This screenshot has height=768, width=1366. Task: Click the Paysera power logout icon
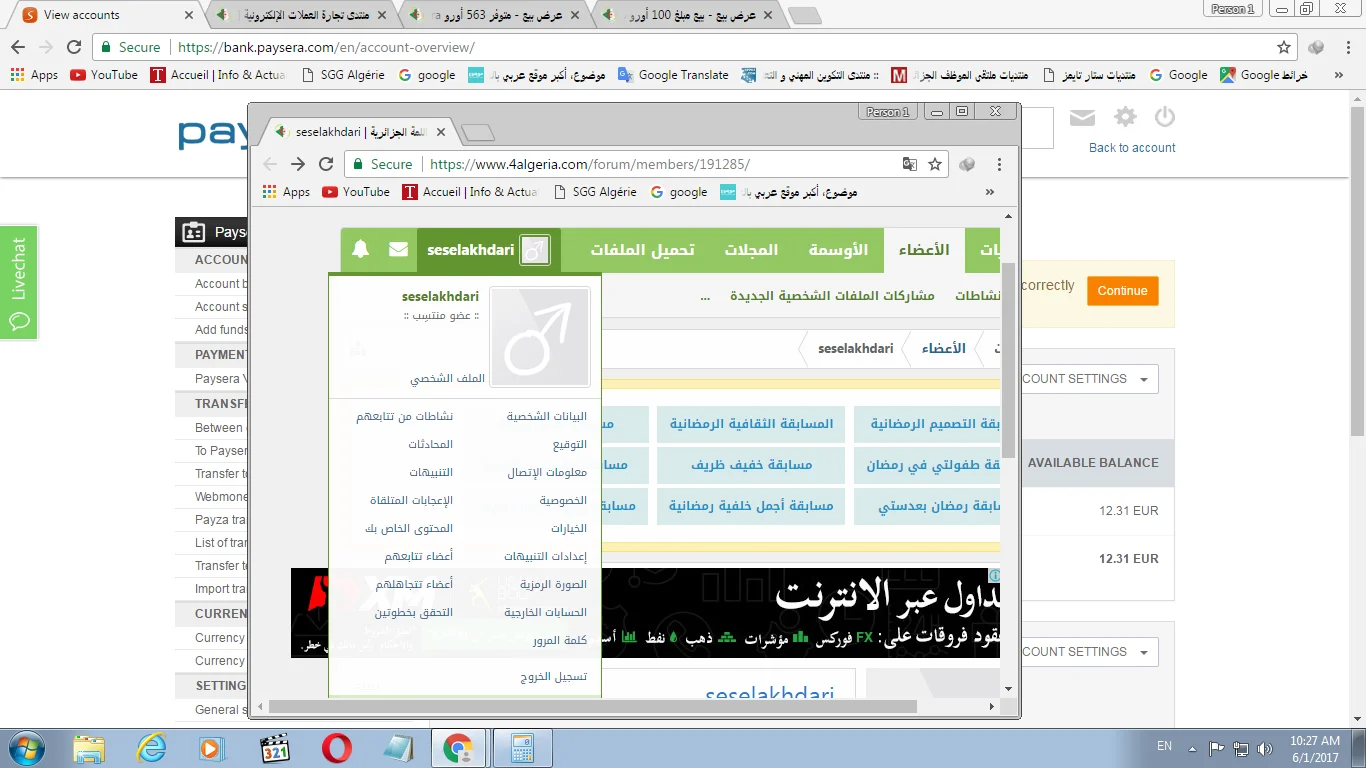[x=1164, y=118]
